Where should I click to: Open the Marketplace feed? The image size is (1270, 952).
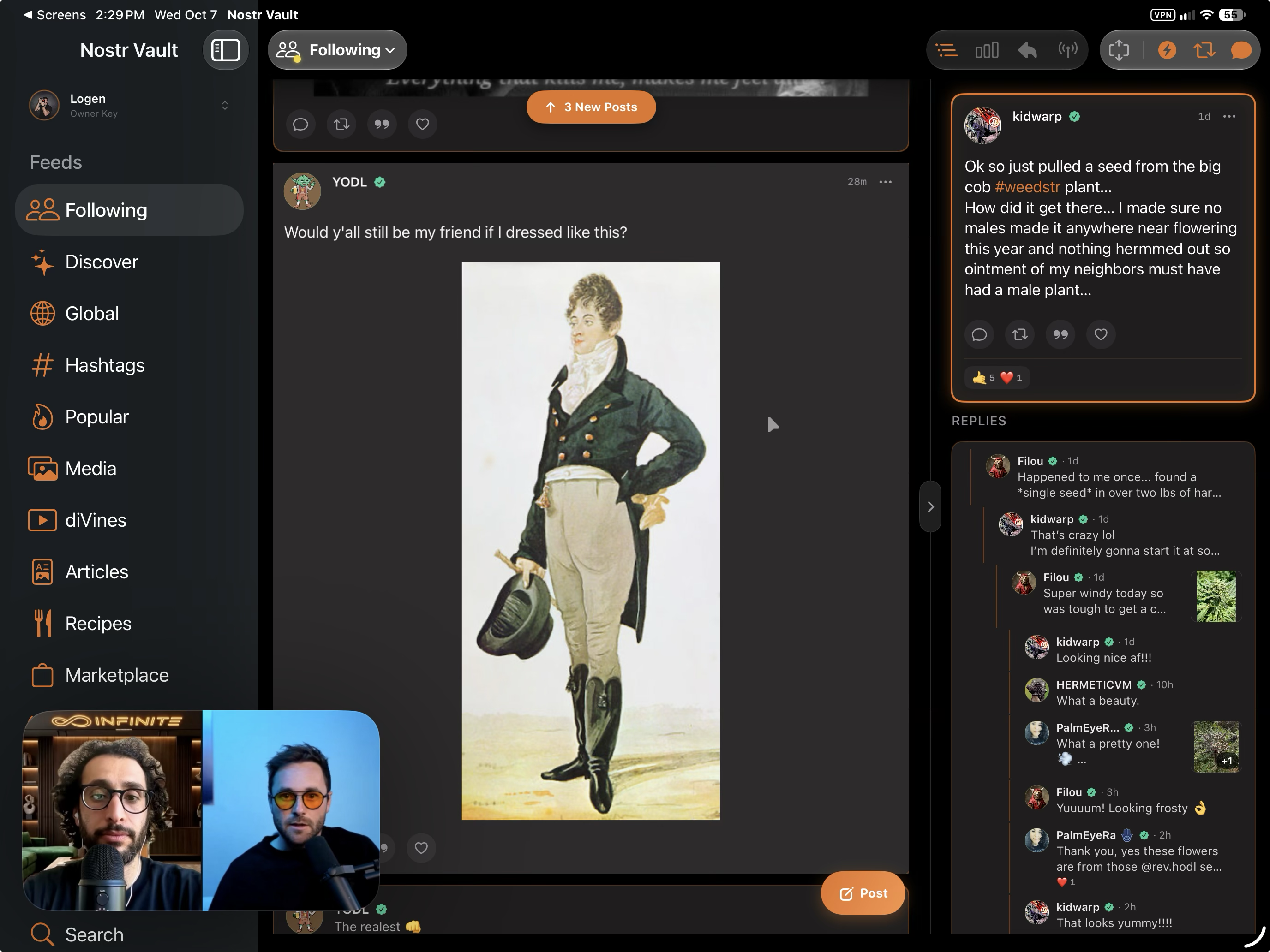[x=129, y=675]
